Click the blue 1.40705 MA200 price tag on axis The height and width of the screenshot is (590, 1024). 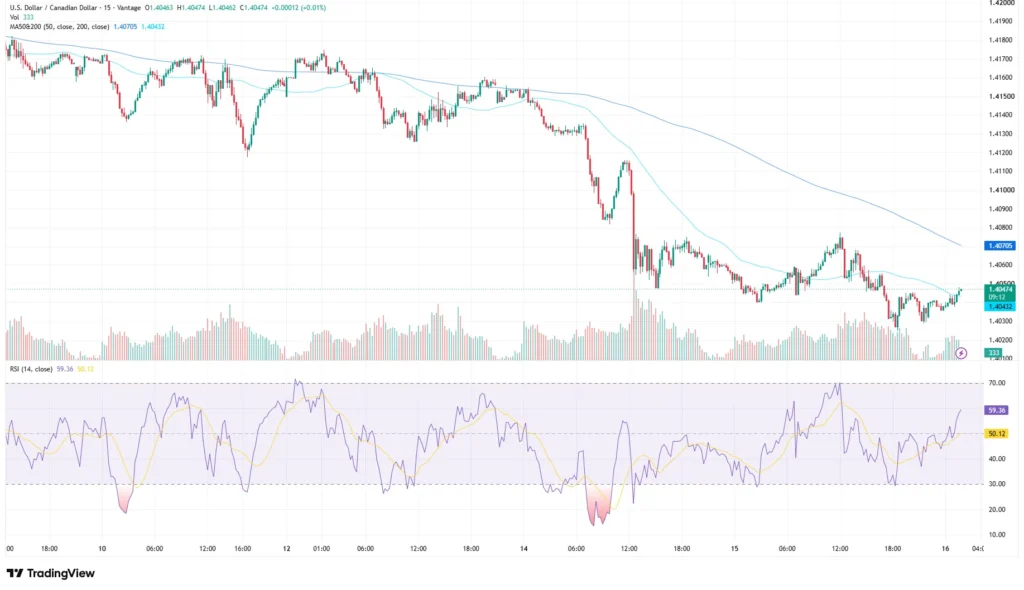pos(1000,246)
